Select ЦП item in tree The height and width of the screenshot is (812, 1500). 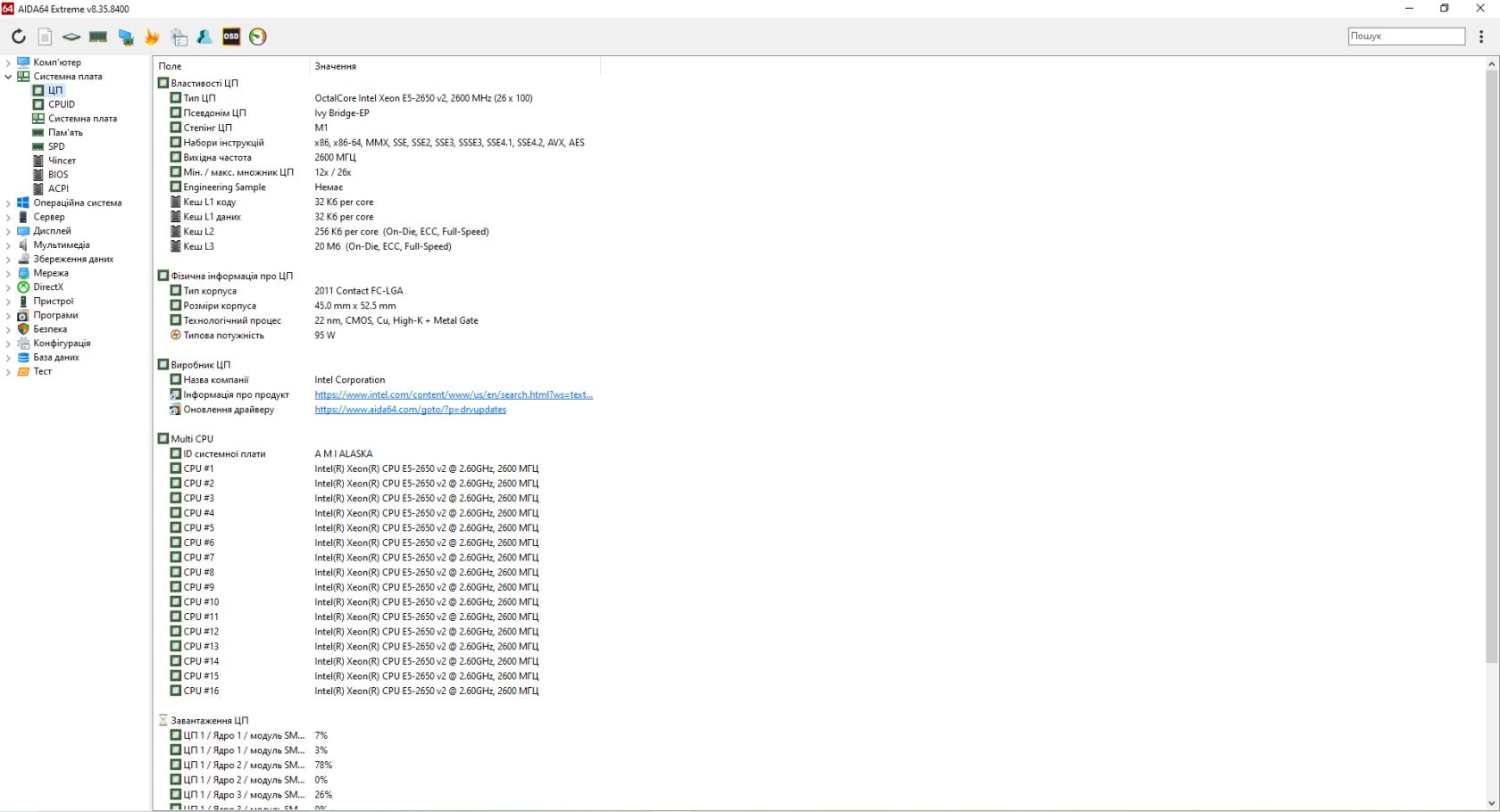[55, 90]
